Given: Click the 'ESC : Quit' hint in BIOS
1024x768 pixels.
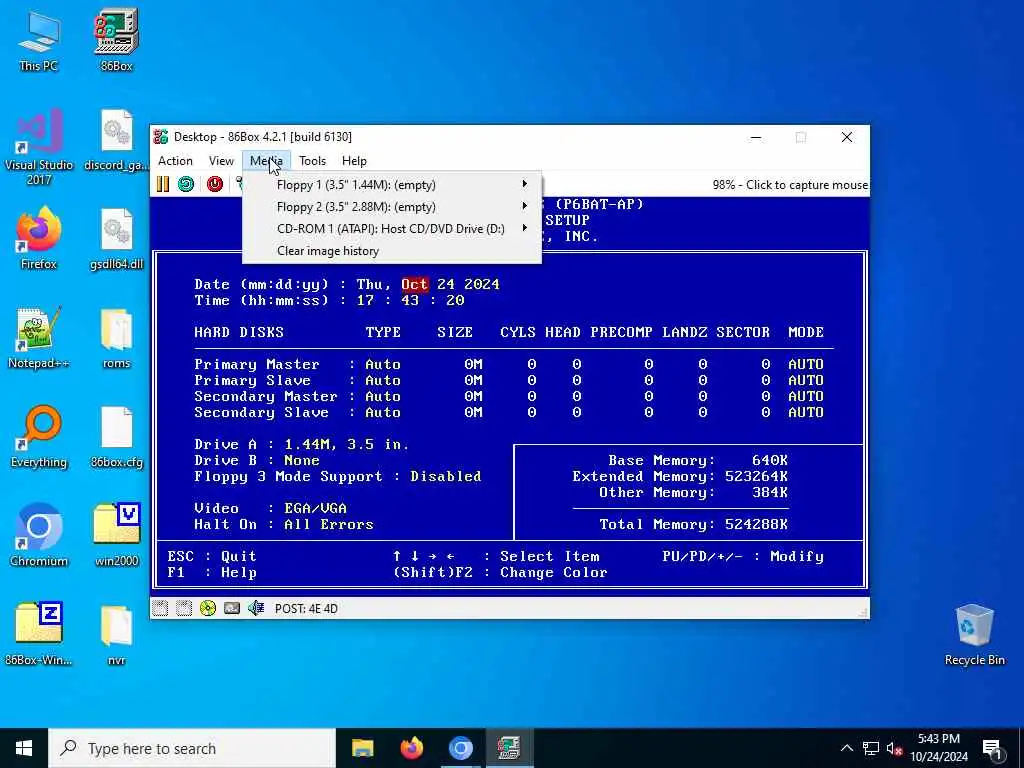Looking at the screenshot, I should click(x=212, y=556).
